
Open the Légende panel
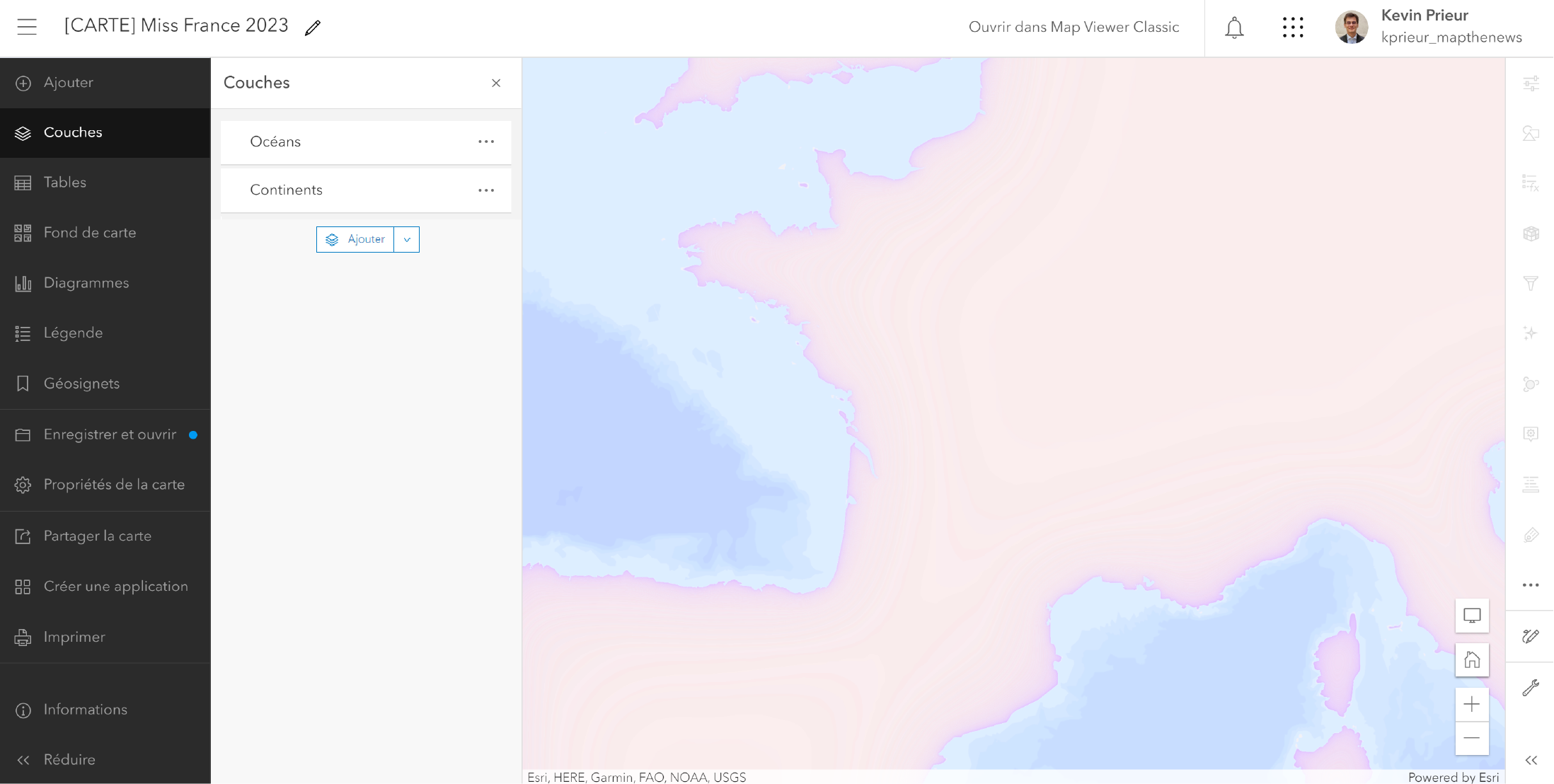[73, 333]
